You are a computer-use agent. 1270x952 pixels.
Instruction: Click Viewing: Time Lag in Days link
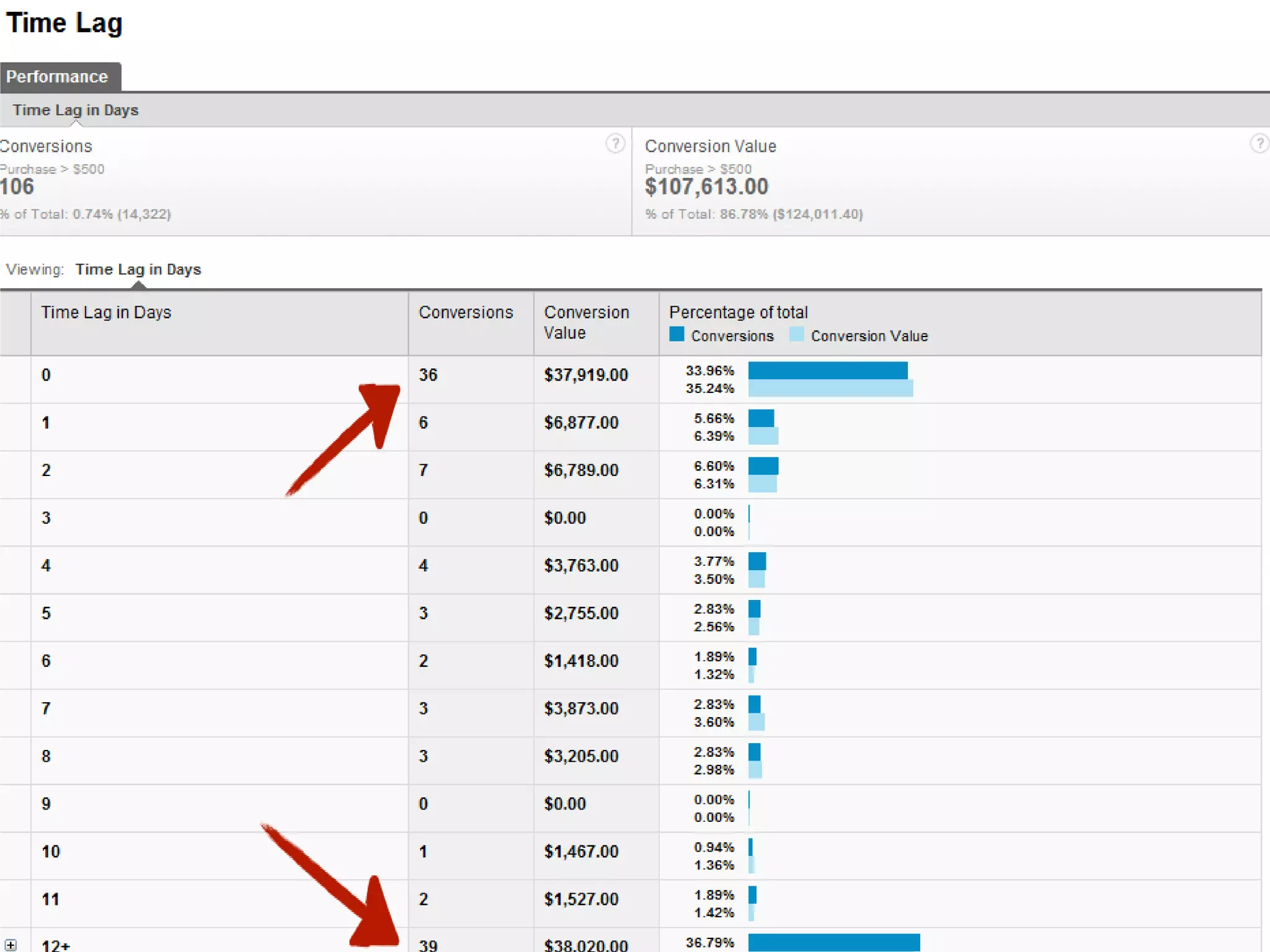(138, 270)
